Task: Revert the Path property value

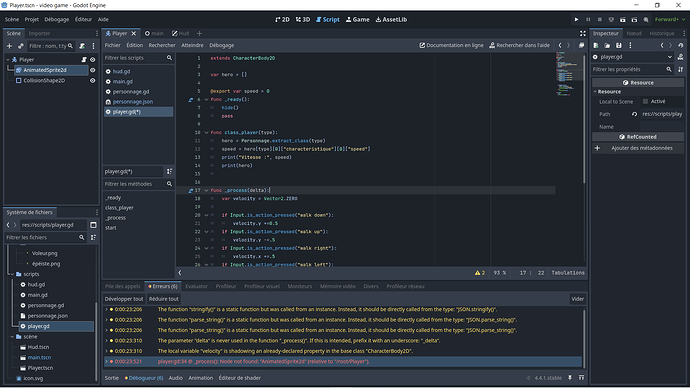Action: click(634, 114)
